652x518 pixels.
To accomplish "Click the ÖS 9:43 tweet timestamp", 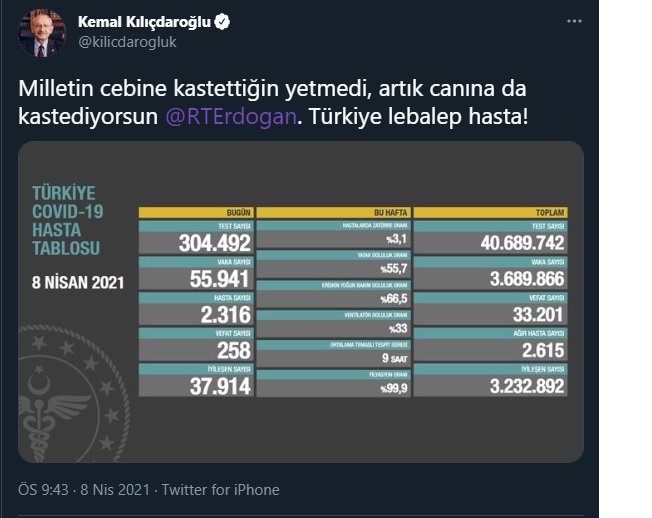I will click(x=43, y=490).
